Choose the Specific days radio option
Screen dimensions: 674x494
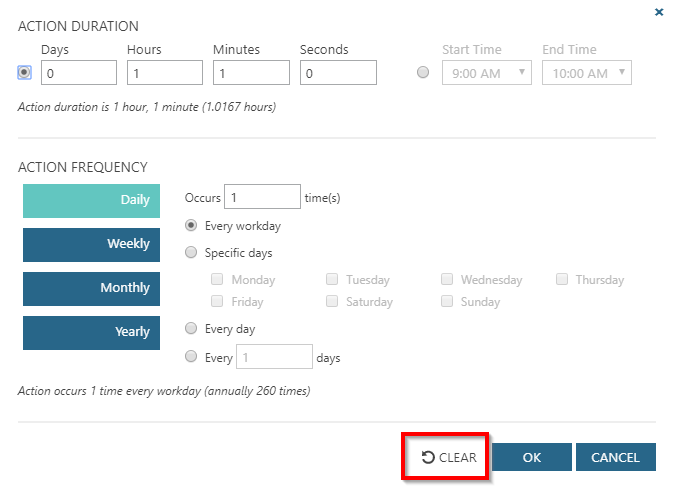(191, 253)
